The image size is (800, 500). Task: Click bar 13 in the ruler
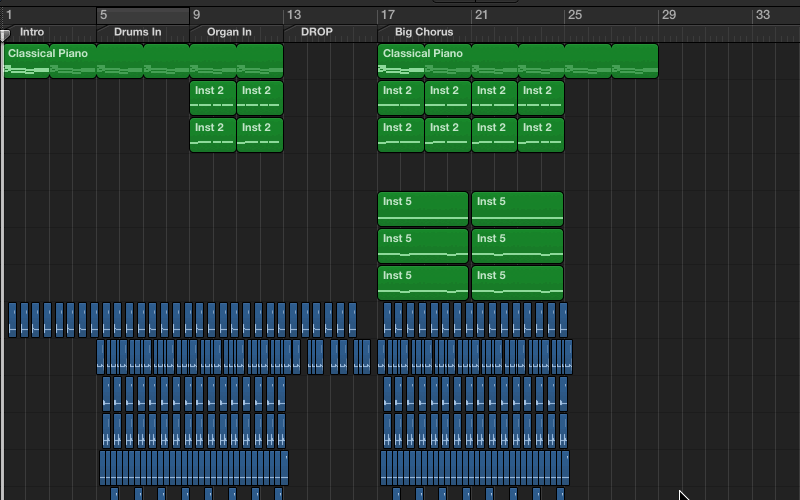click(293, 15)
